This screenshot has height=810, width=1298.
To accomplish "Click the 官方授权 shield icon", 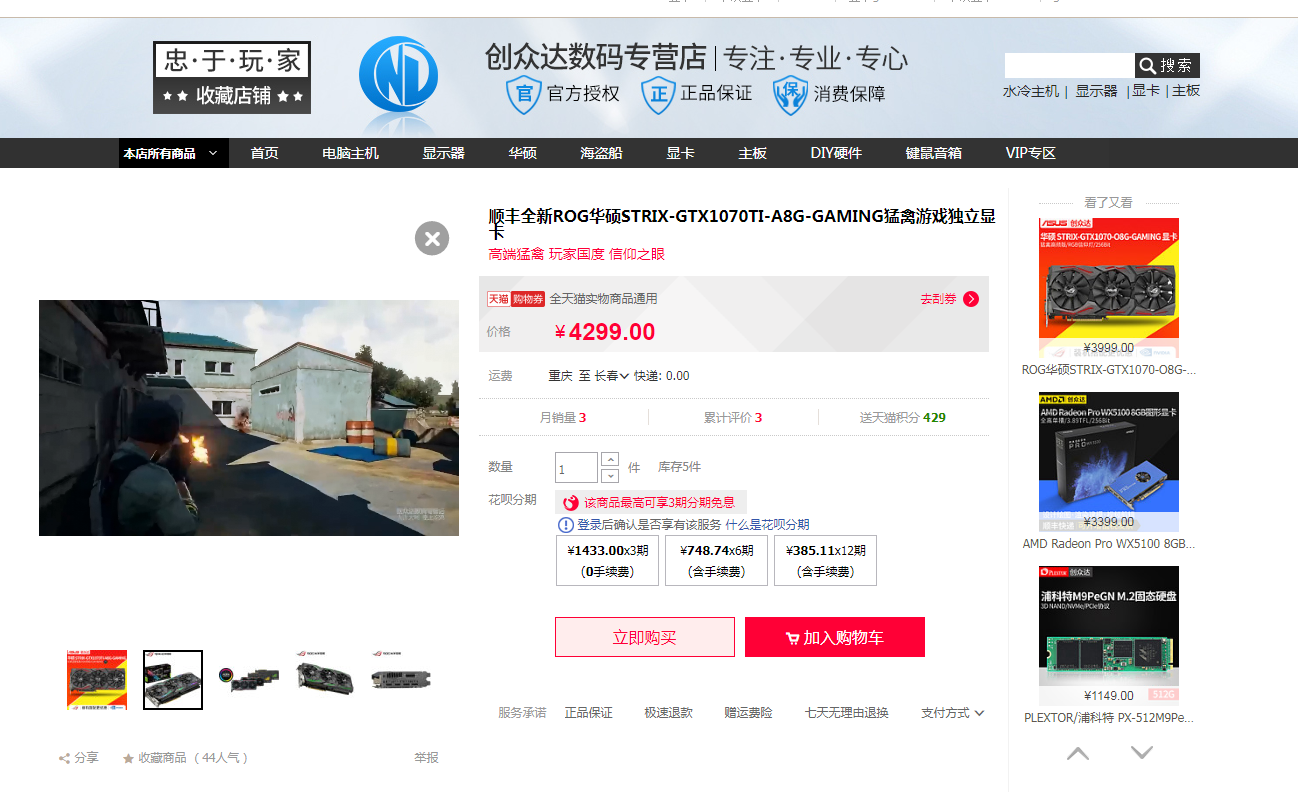I will pos(524,94).
